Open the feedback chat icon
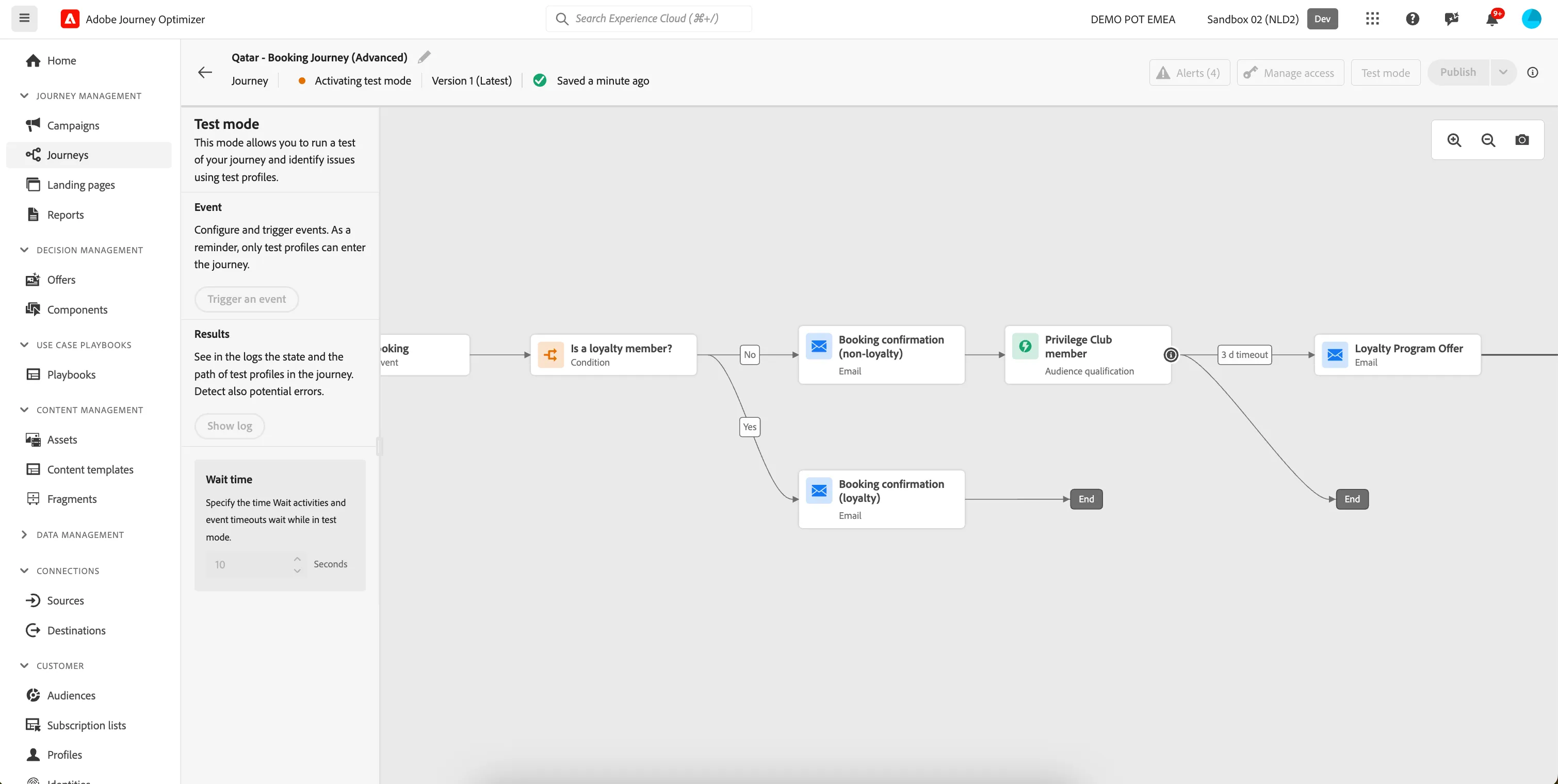Screen dimensions: 1558x784 pyautogui.click(x=1452, y=19)
